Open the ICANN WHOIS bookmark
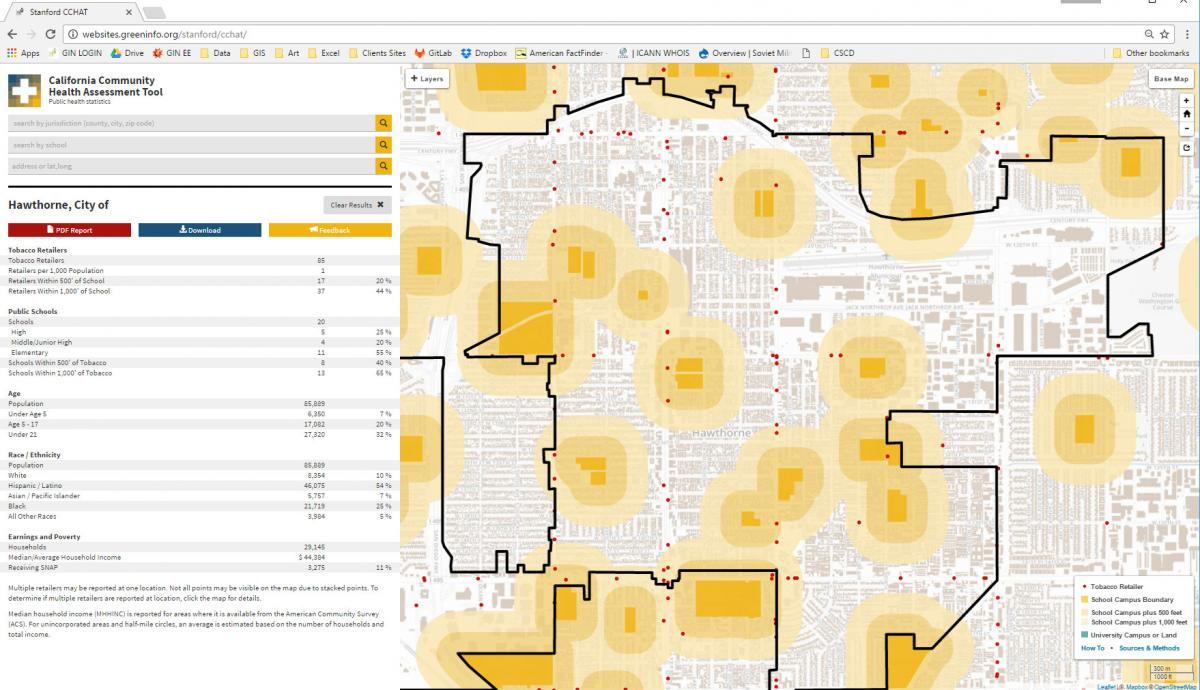The width and height of the screenshot is (1200, 690). click(654, 53)
